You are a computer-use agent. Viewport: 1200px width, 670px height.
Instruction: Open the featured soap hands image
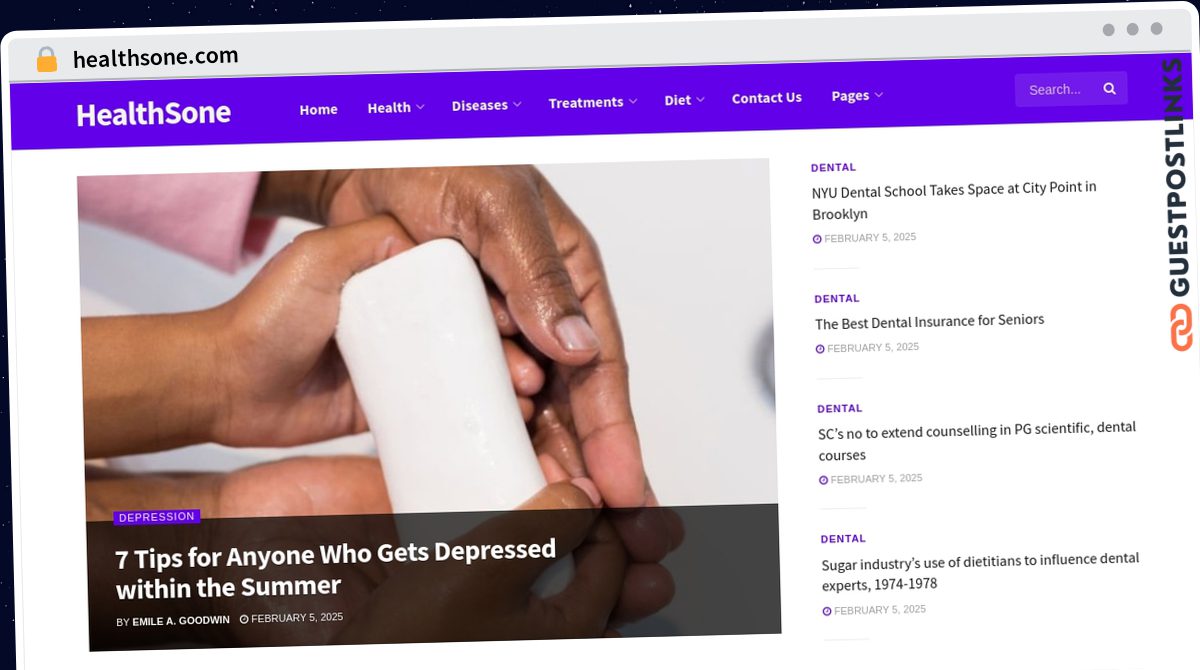428,340
